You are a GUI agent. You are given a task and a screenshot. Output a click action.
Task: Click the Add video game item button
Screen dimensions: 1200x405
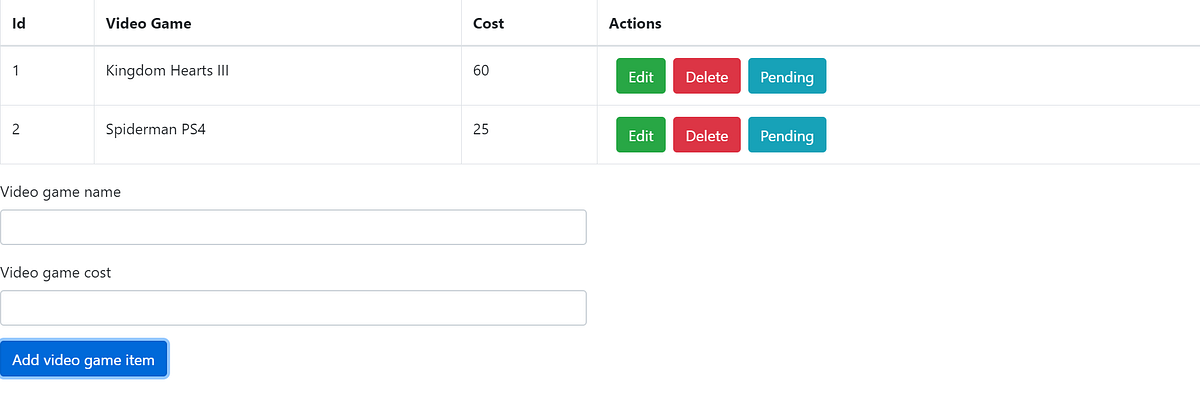point(84,360)
